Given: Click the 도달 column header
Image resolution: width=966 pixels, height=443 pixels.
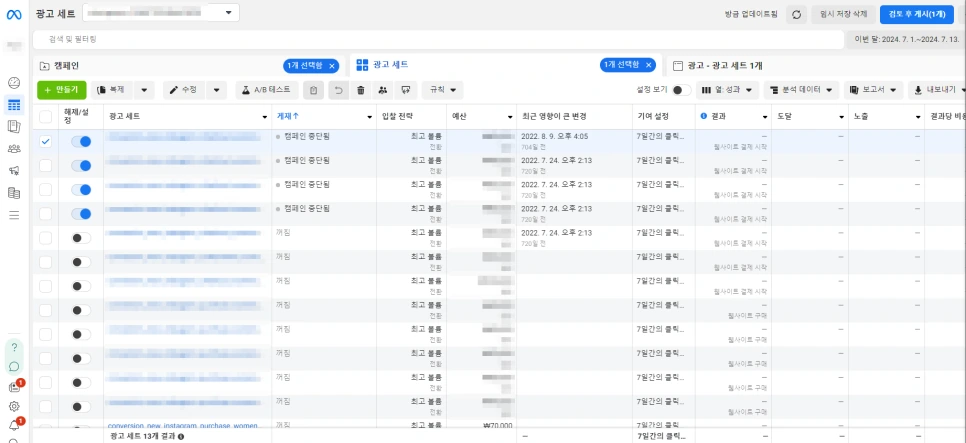Looking at the screenshot, I should point(784,116).
